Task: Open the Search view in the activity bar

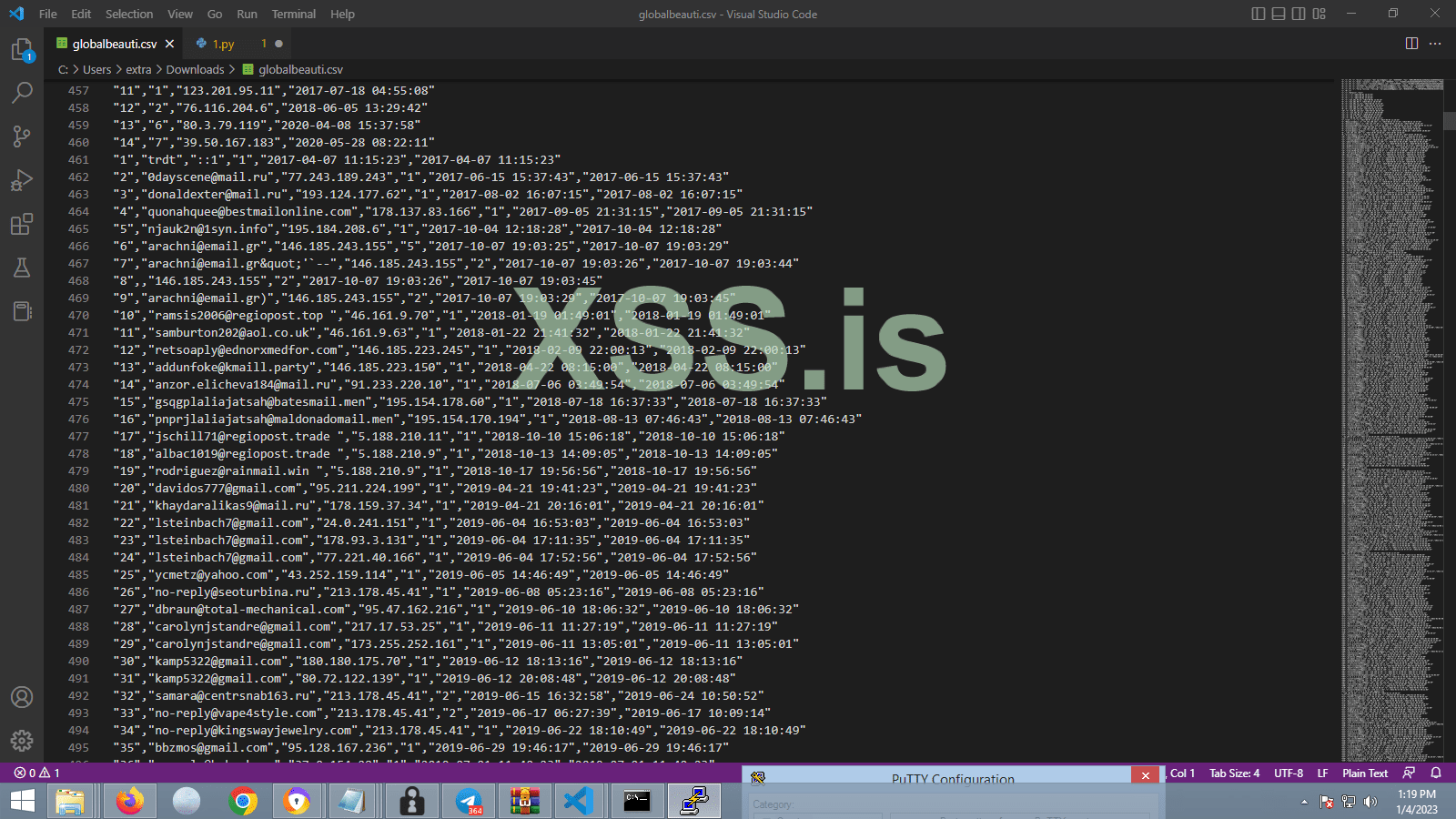Action: tap(22, 93)
